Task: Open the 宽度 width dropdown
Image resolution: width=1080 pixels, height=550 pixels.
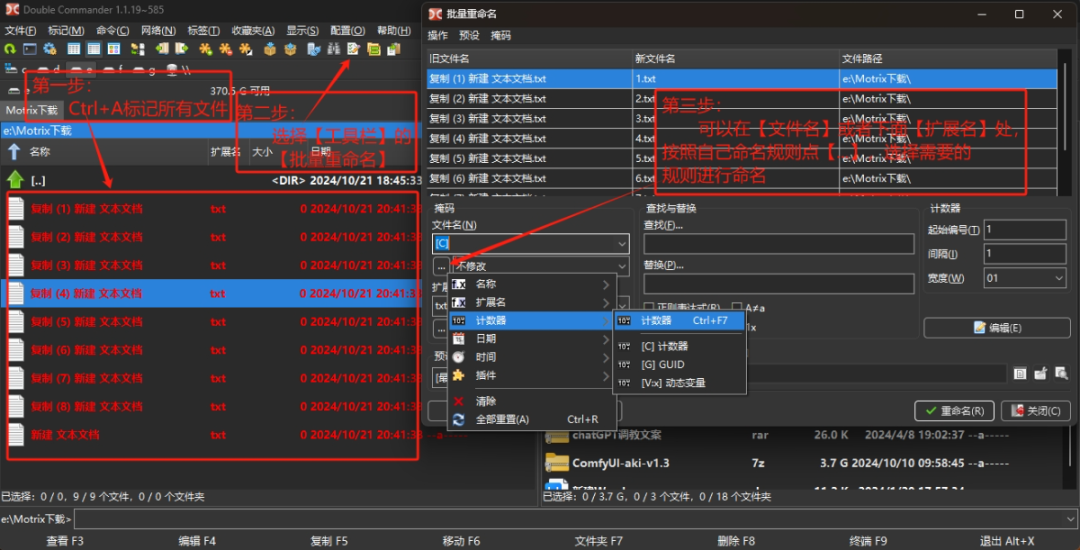Action: pyautogui.click(x=1026, y=278)
